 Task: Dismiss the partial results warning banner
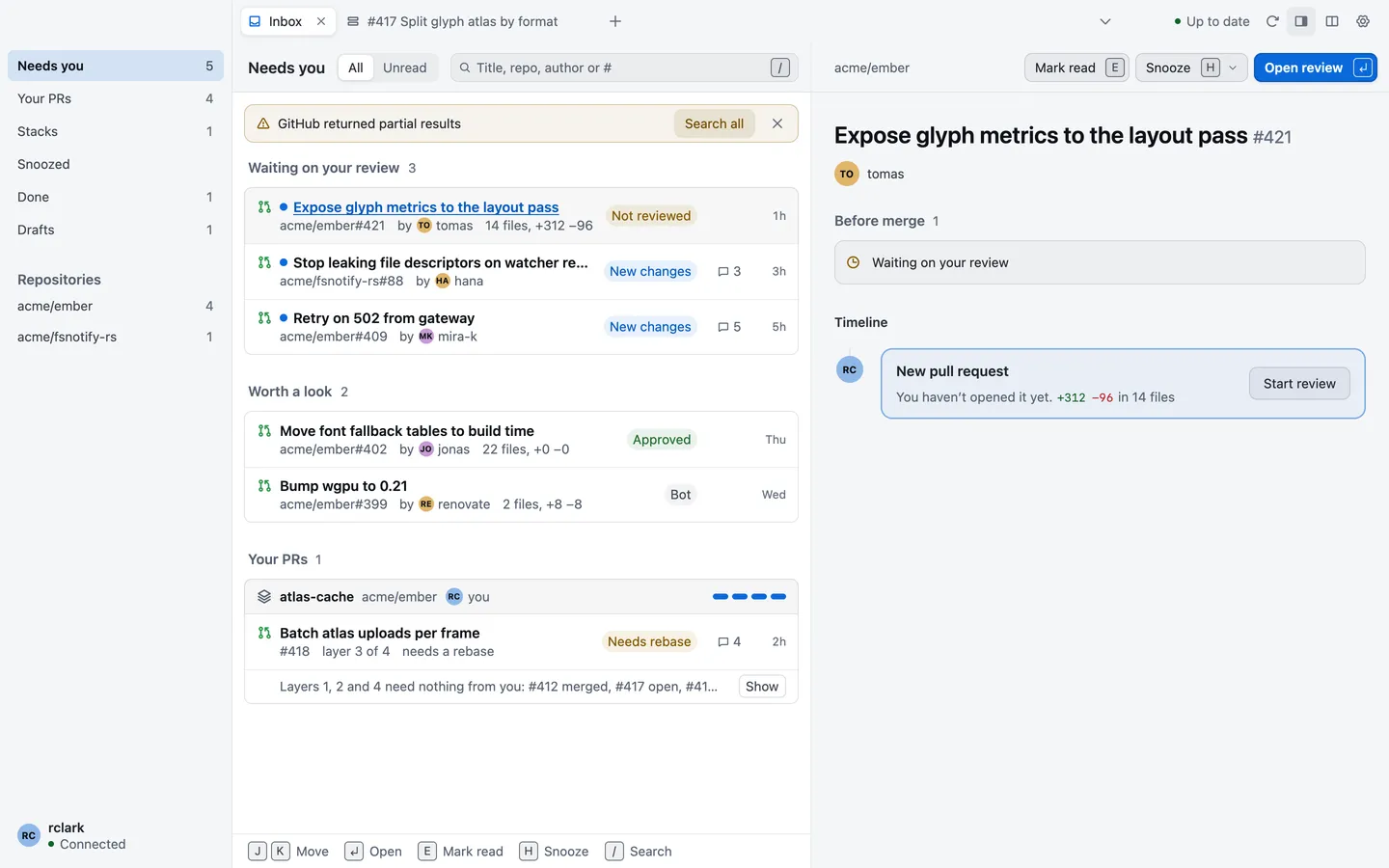tap(777, 123)
